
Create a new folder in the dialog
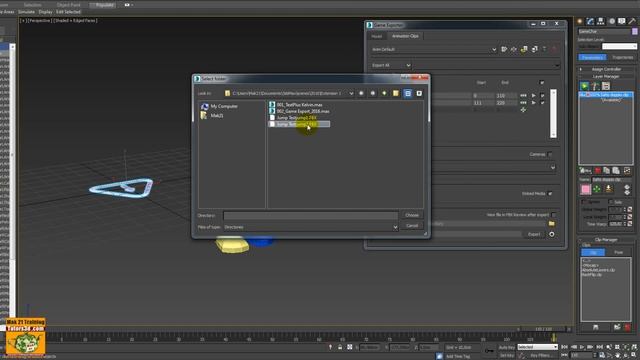pos(396,93)
